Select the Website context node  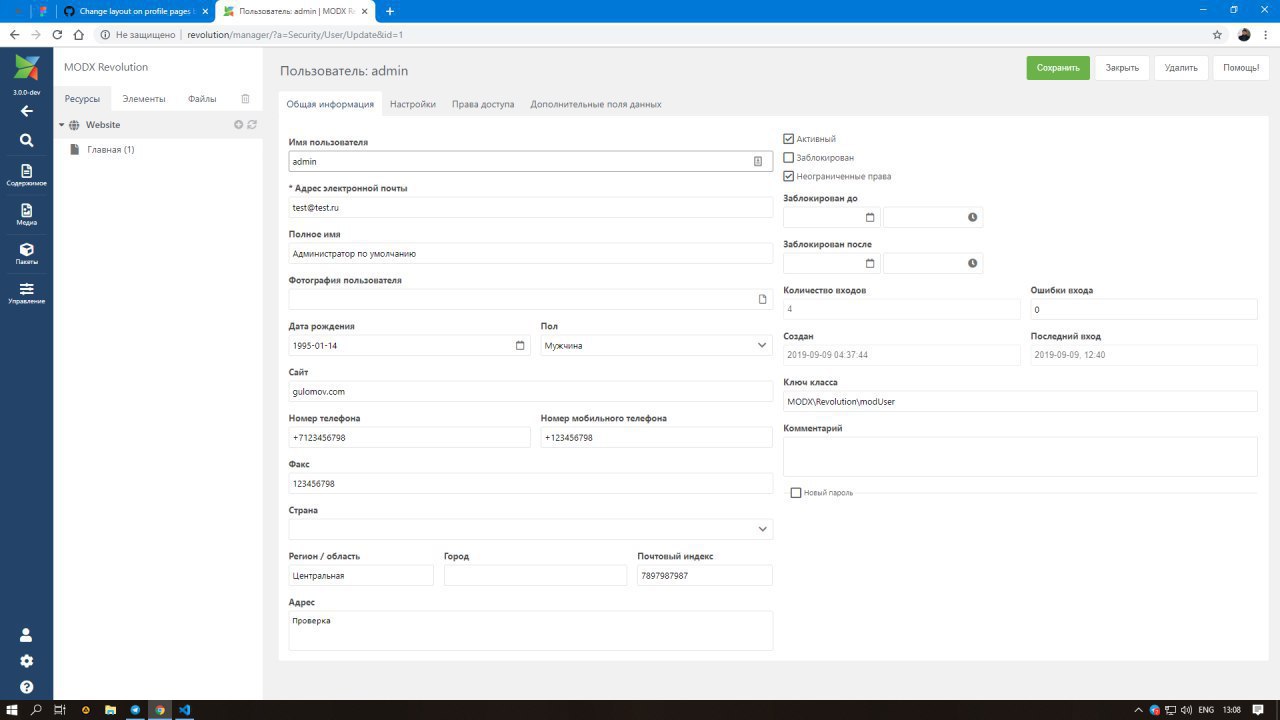(x=103, y=125)
